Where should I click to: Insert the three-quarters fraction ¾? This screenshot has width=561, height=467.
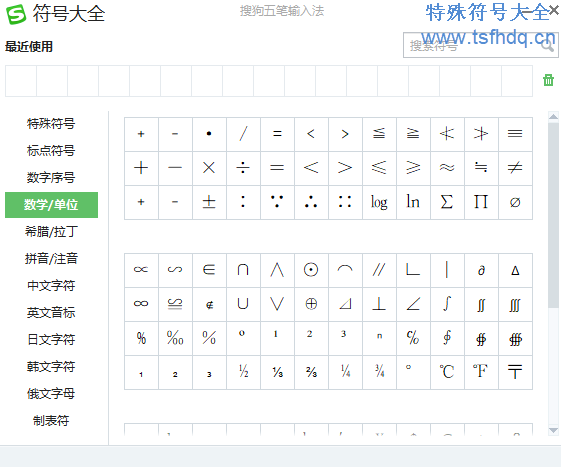pos(379,372)
